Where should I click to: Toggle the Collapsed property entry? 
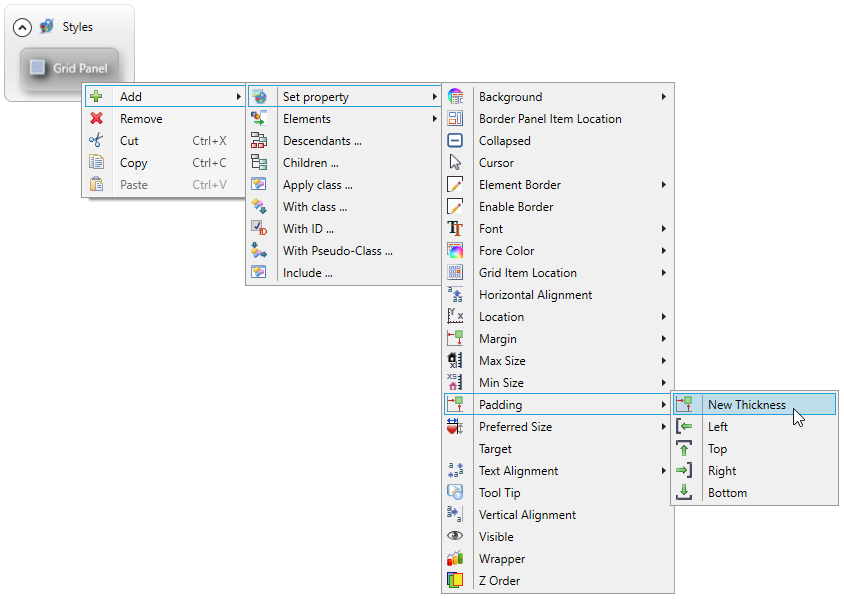[x=504, y=141]
